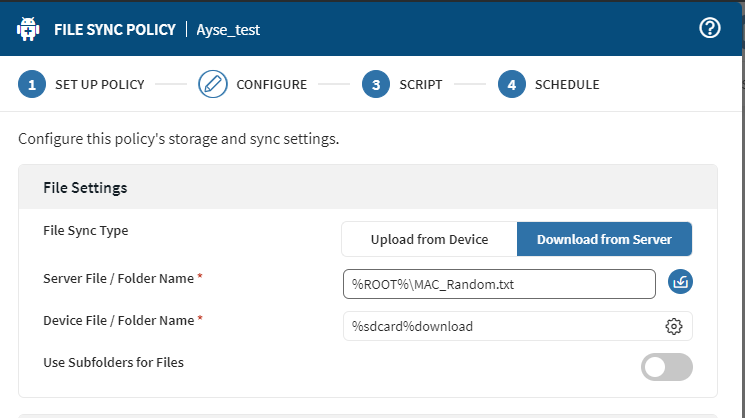
Task: Click the server file browse icon
Action: point(680,282)
